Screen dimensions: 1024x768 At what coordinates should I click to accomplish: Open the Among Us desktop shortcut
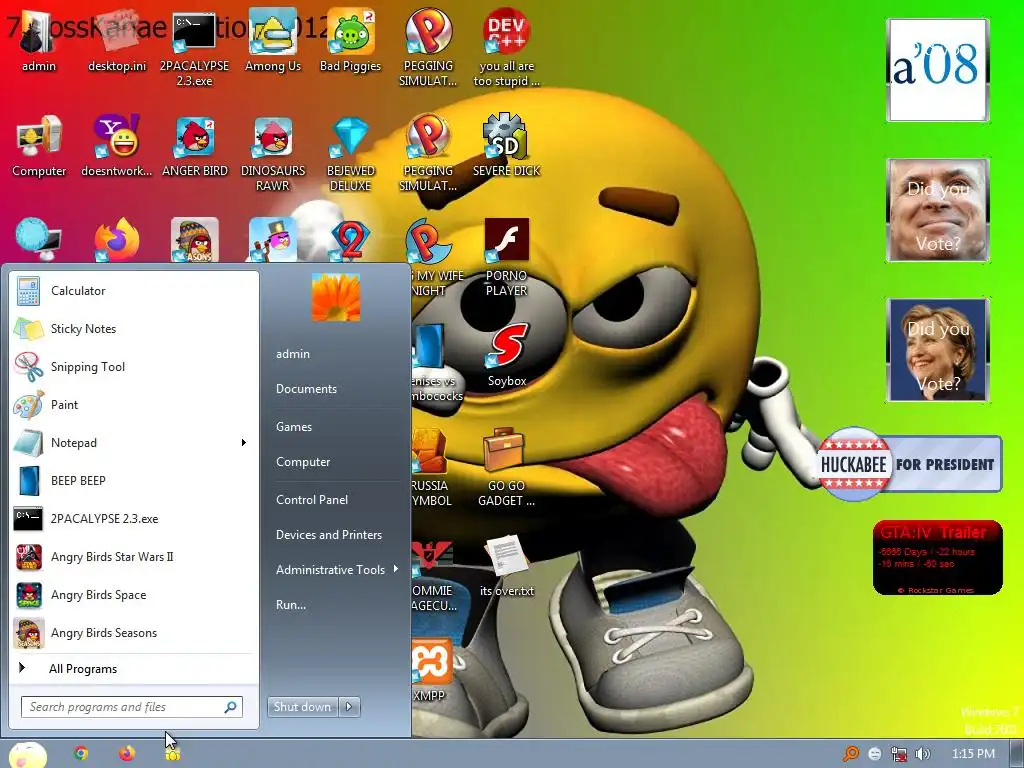tap(273, 40)
